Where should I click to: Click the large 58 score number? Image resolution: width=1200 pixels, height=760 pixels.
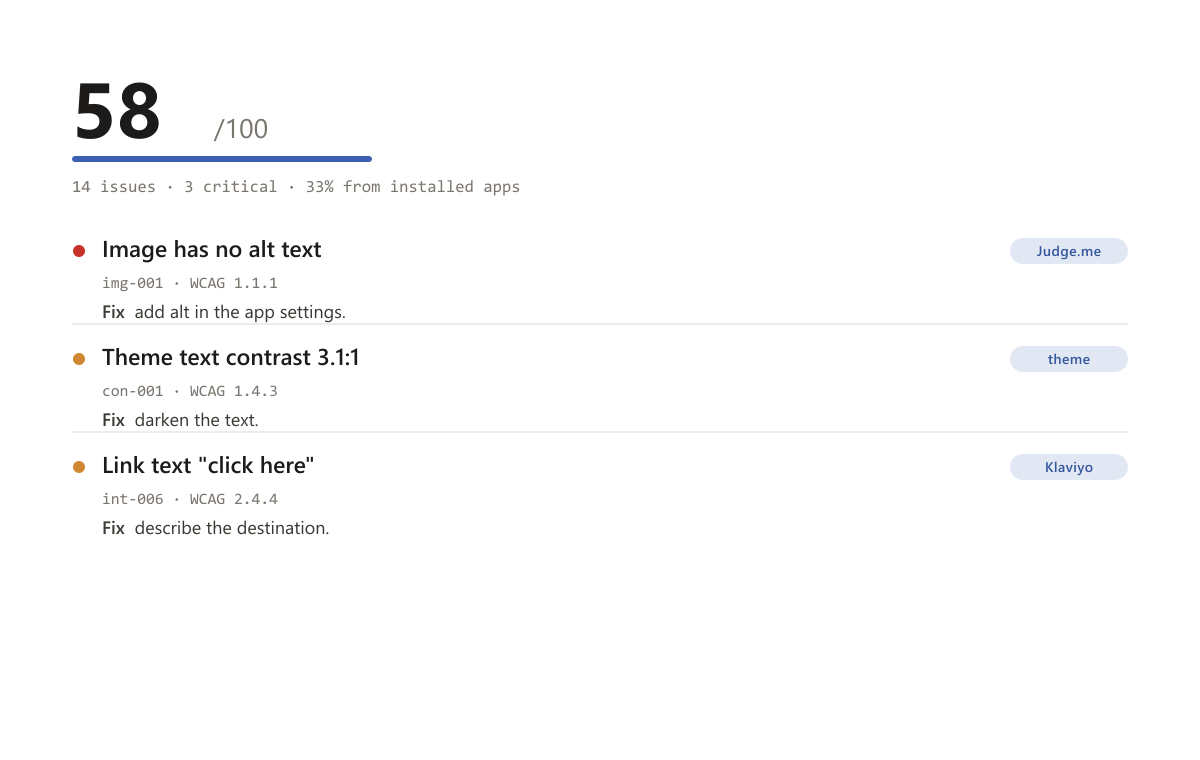coord(118,111)
